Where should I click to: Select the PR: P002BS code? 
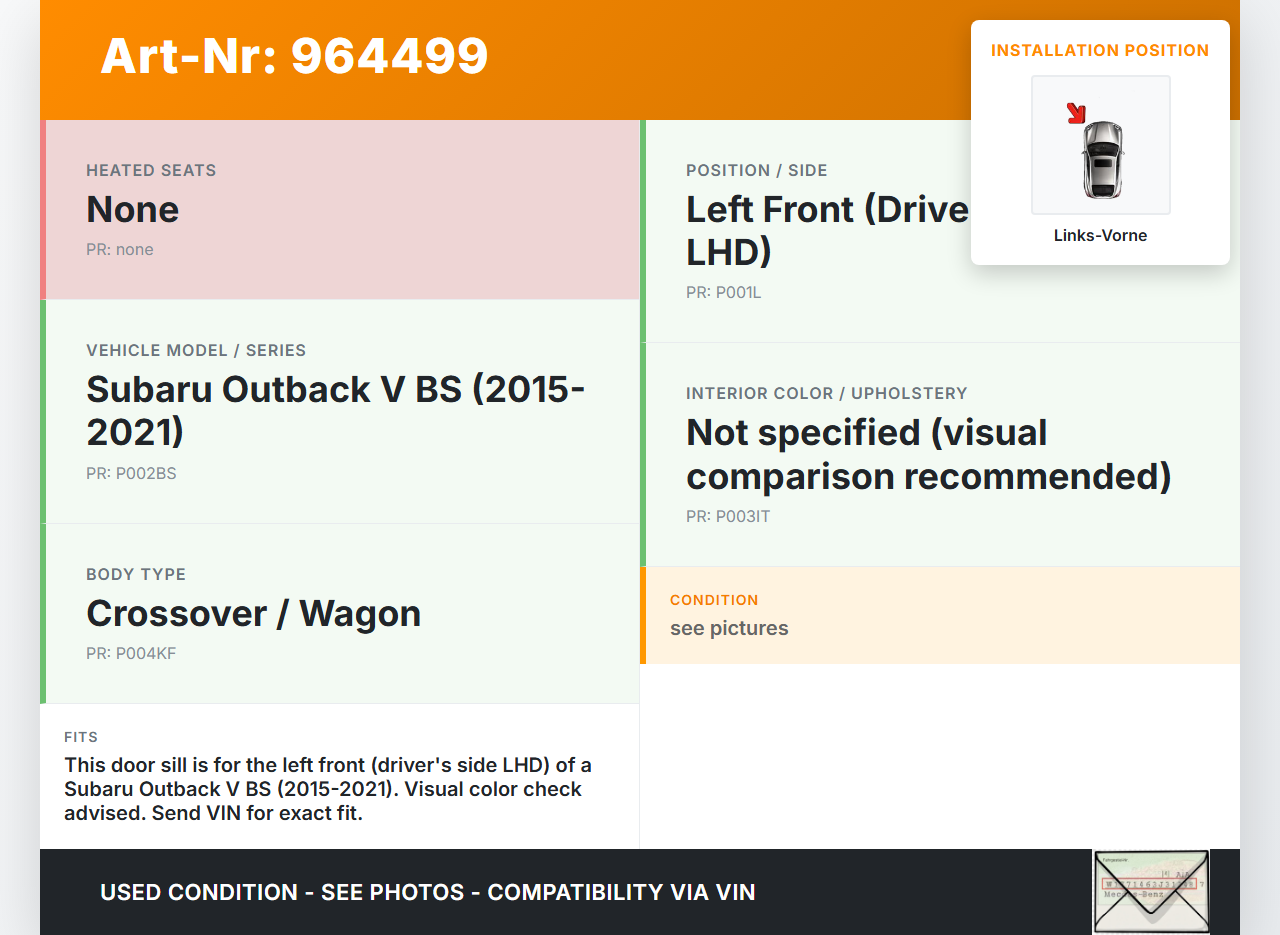131,474
